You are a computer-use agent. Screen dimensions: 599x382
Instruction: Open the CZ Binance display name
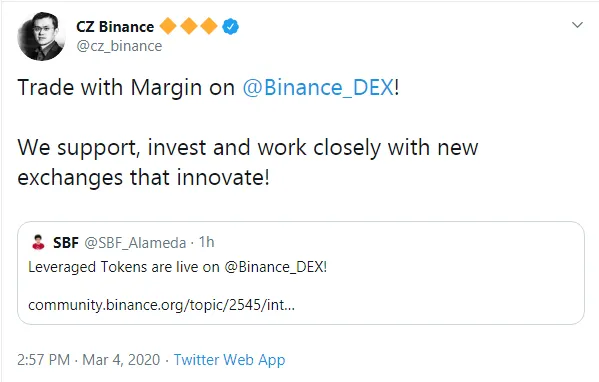pos(115,27)
